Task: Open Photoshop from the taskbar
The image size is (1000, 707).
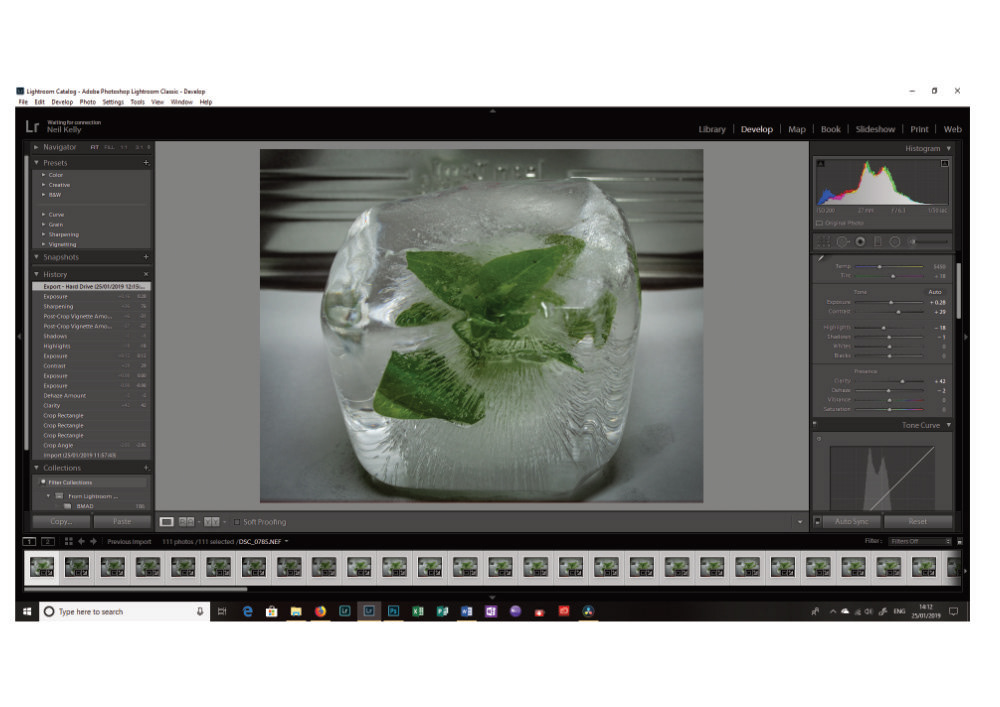Action: coord(393,611)
